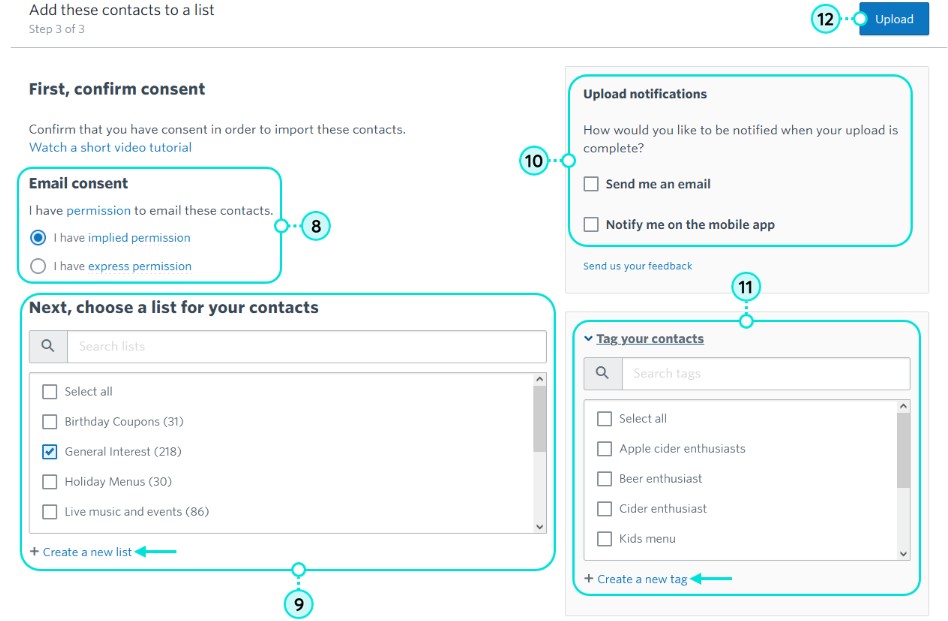Click the First, confirm consent heading
The image size is (948, 621).
[x=117, y=89]
